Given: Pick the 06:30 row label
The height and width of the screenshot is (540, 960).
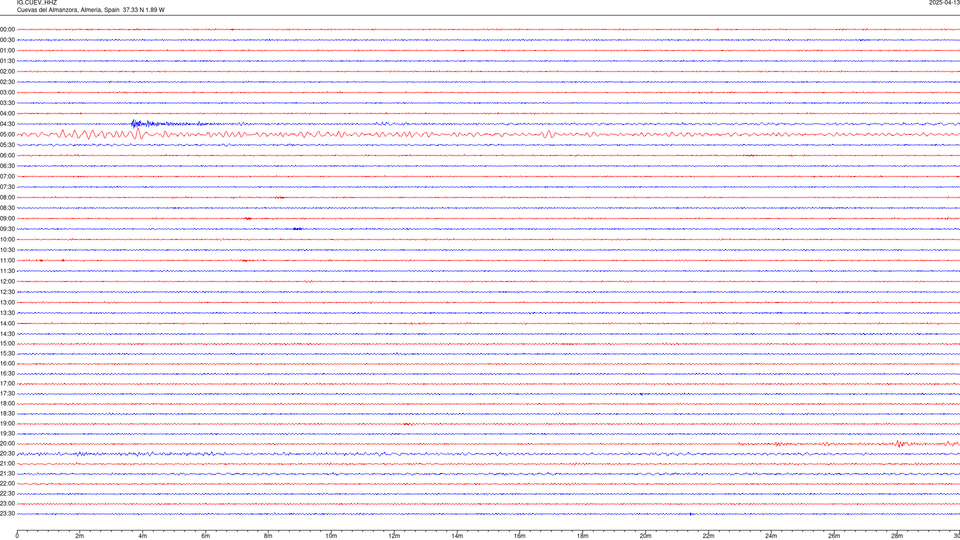Looking at the screenshot, I should click(x=7, y=166).
